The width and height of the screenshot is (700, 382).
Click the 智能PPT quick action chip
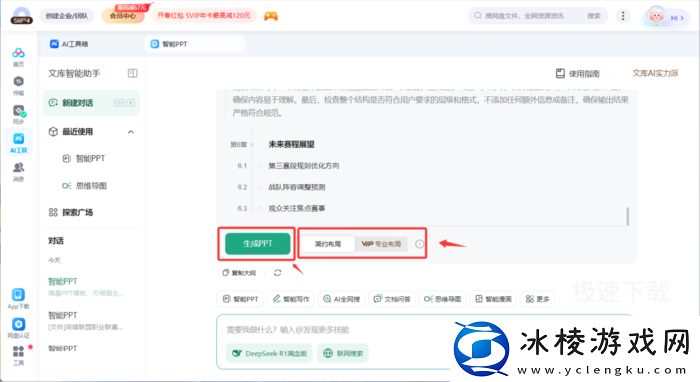(240, 299)
